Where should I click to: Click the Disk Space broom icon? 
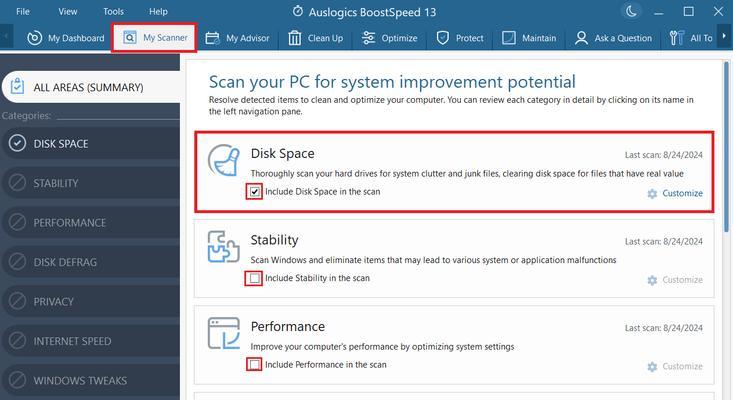point(224,160)
